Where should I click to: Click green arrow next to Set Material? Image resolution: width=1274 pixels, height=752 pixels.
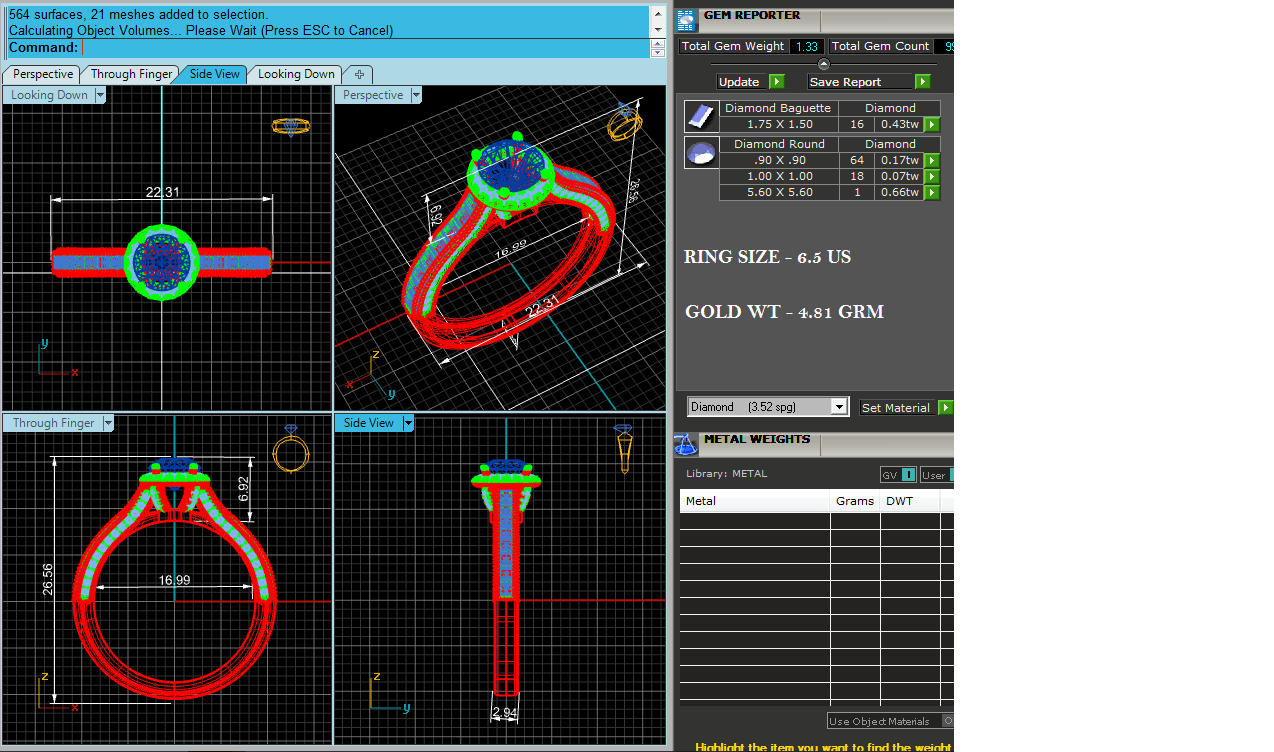coord(945,408)
